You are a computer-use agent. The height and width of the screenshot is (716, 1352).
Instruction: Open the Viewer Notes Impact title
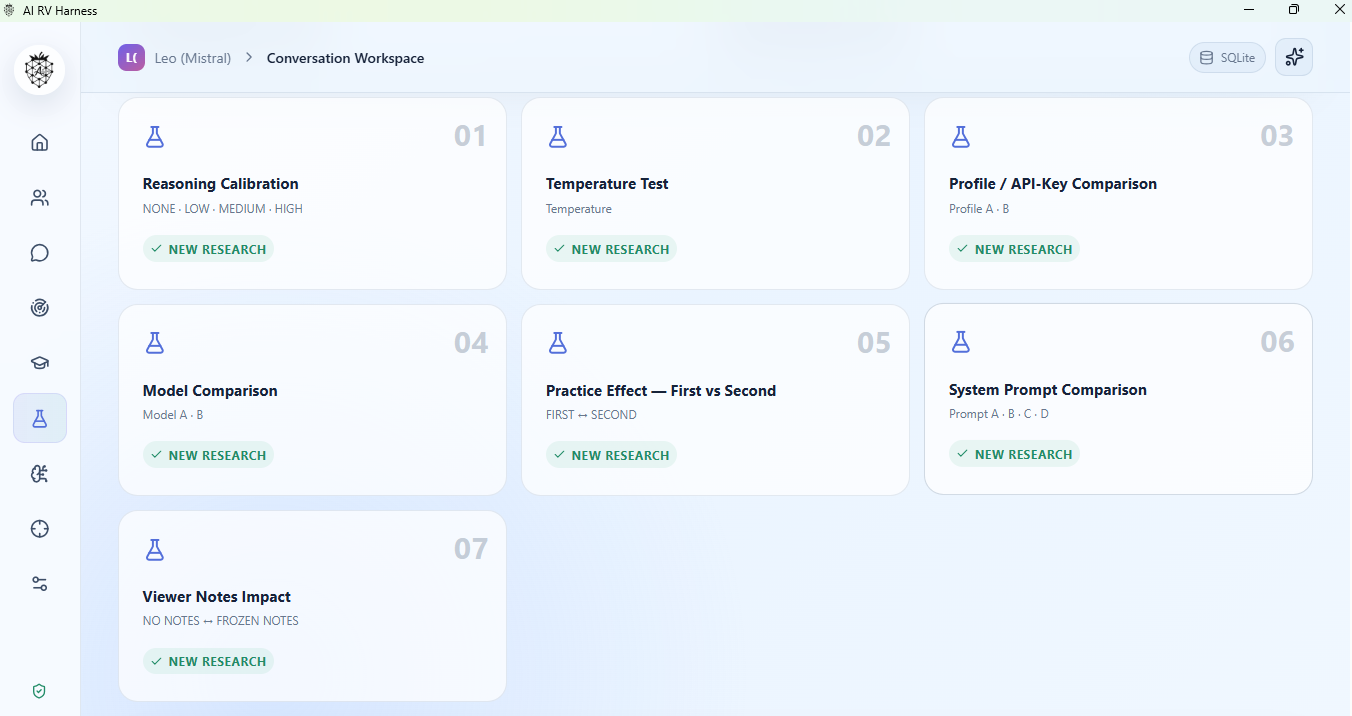coord(217,597)
